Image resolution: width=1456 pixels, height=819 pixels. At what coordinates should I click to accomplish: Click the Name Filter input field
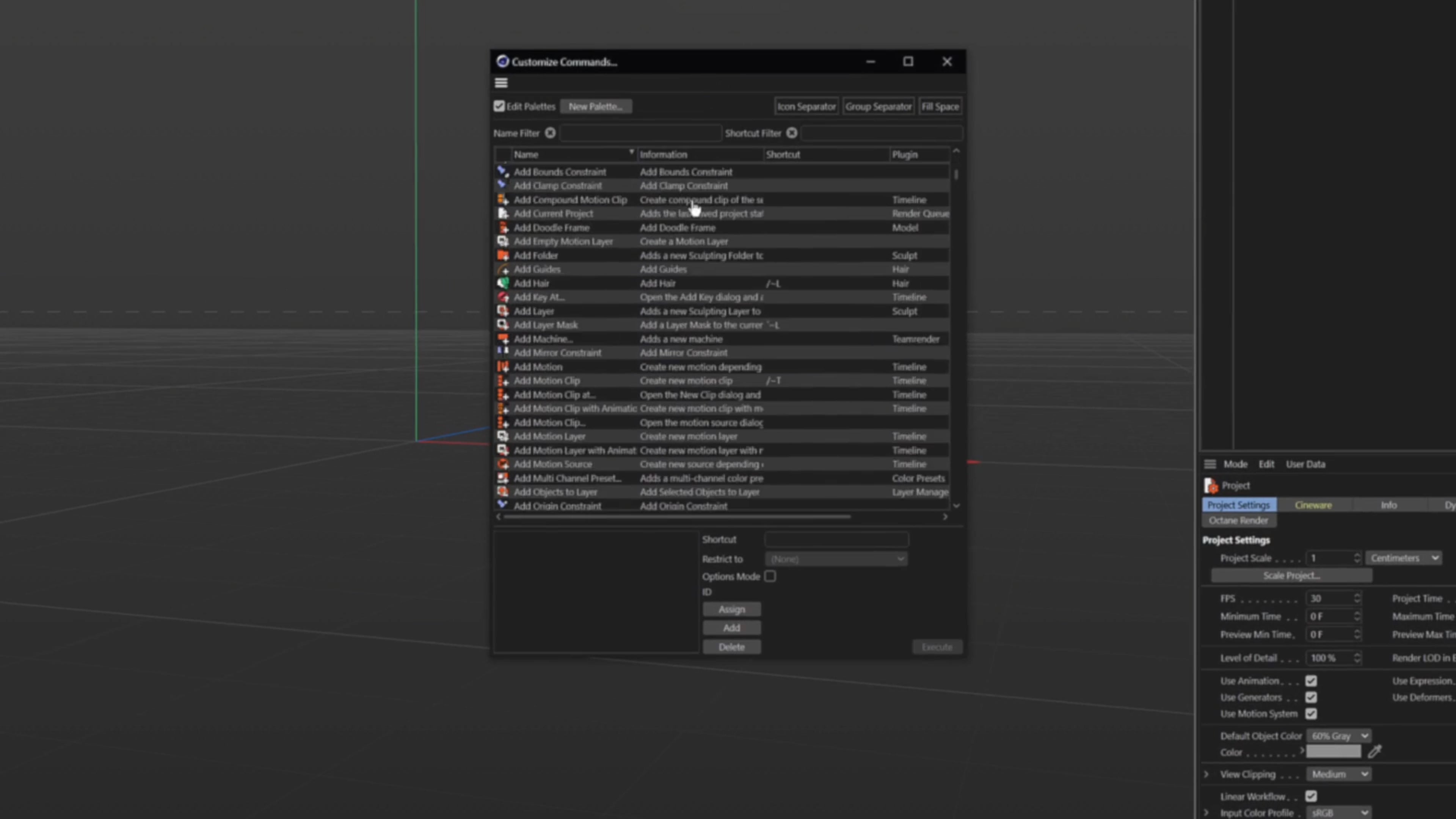pyautogui.click(x=640, y=133)
